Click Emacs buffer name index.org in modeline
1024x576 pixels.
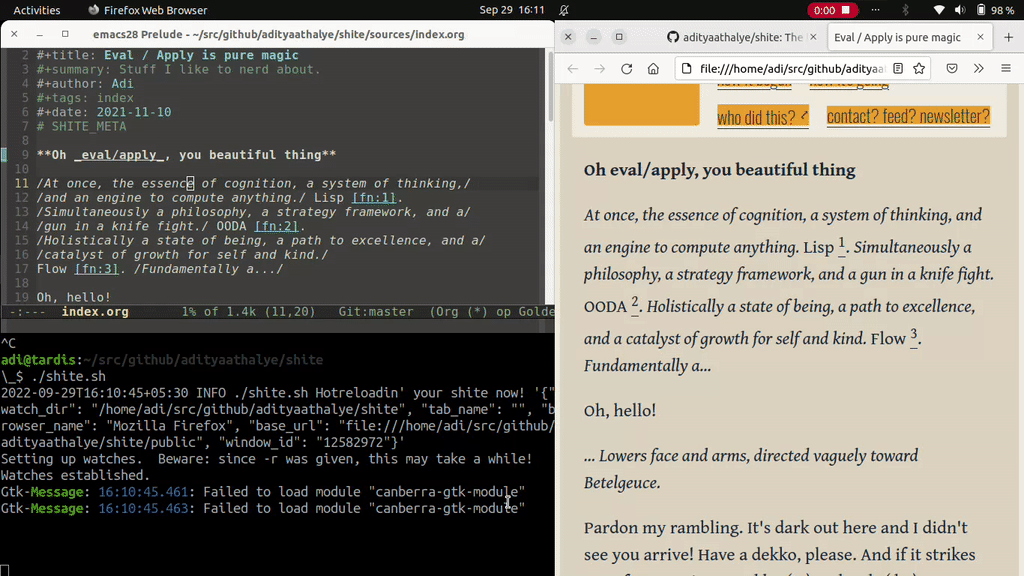pos(95,312)
